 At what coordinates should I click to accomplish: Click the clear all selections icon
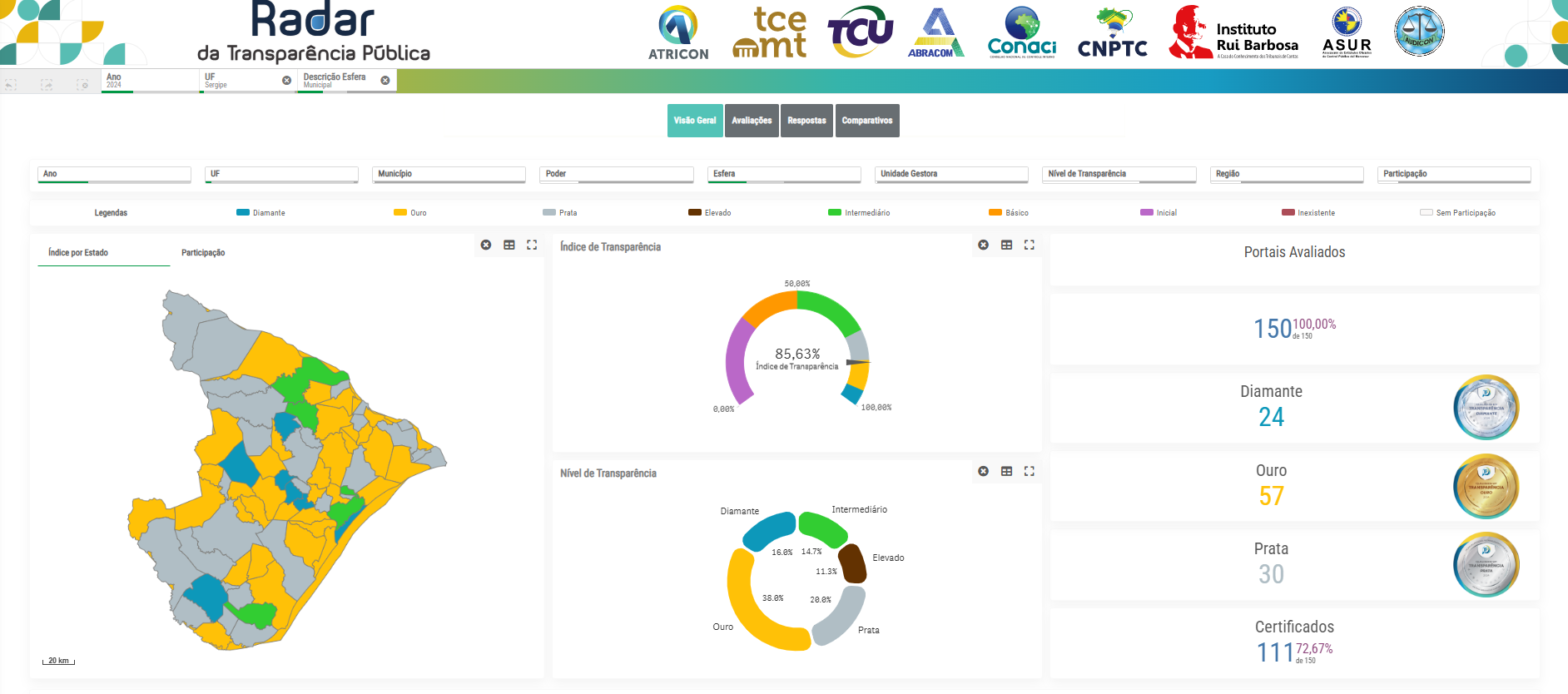(x=82, y=85)
